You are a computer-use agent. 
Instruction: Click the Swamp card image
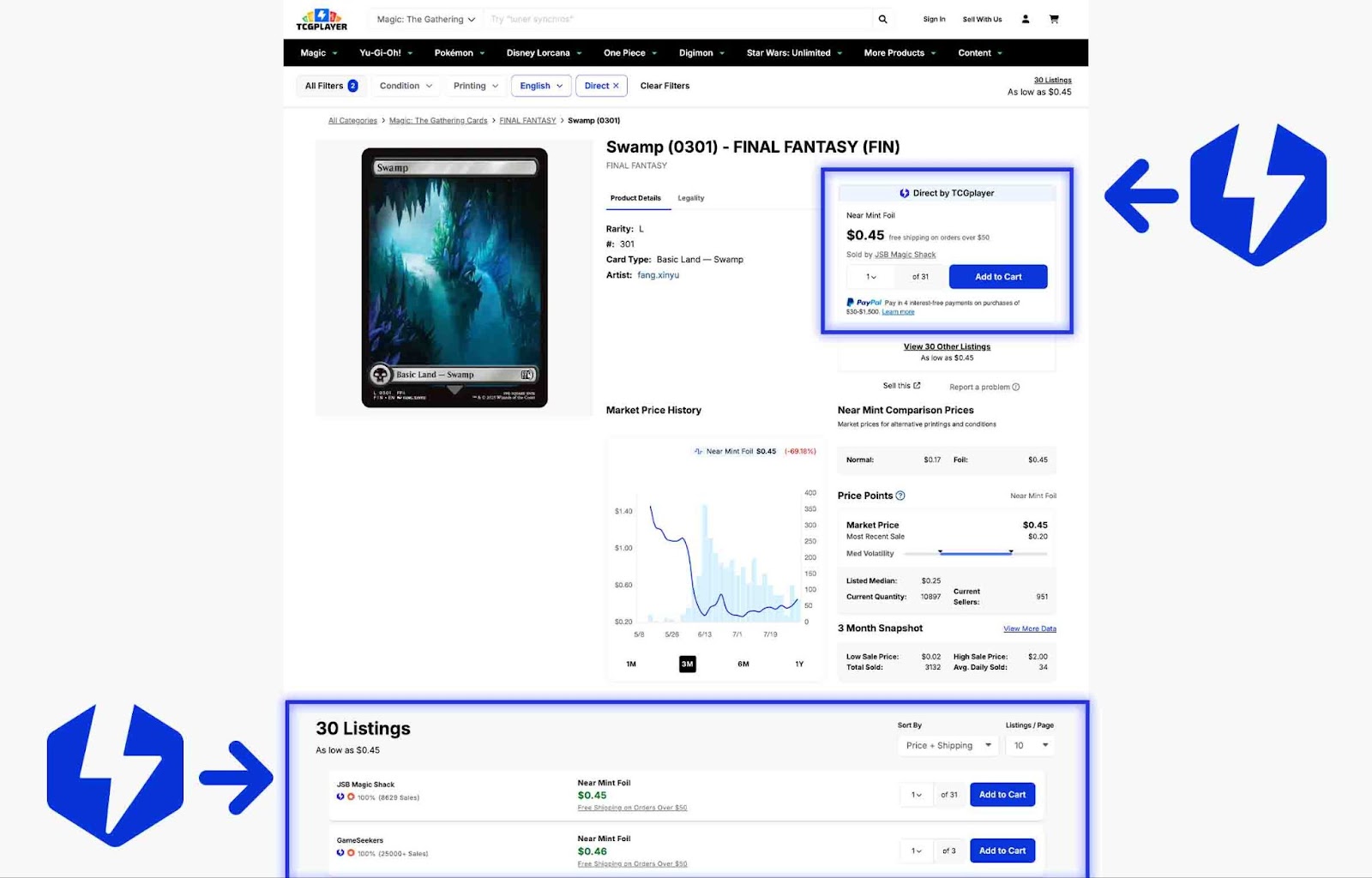(454, 277)
